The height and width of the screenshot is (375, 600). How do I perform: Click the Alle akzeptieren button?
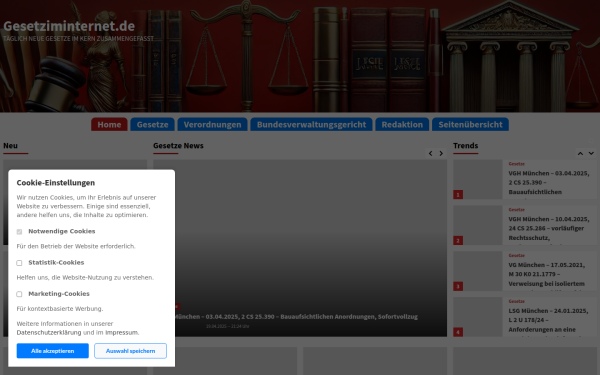click(52, 351)
